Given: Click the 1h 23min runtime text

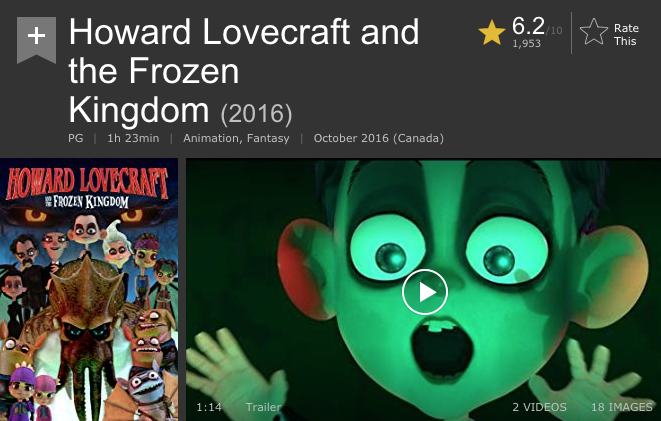Looking at the screenshot, I should coord(133,138).
